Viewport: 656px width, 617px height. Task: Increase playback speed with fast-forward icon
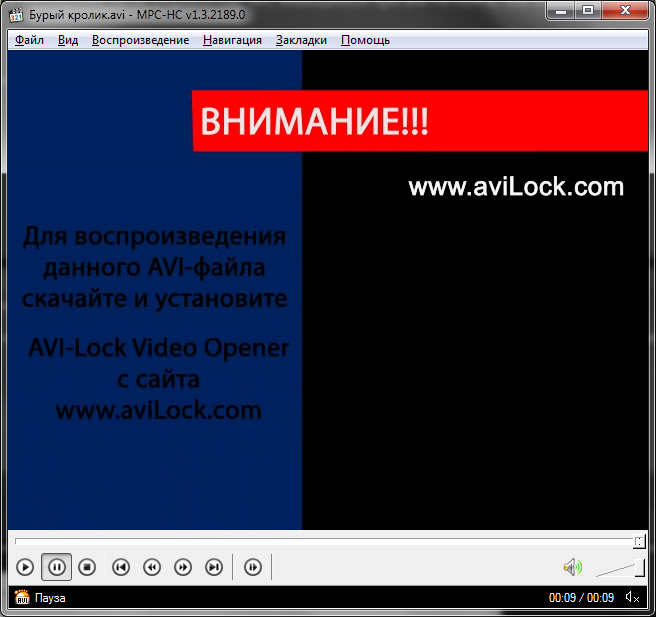(183, 567)
